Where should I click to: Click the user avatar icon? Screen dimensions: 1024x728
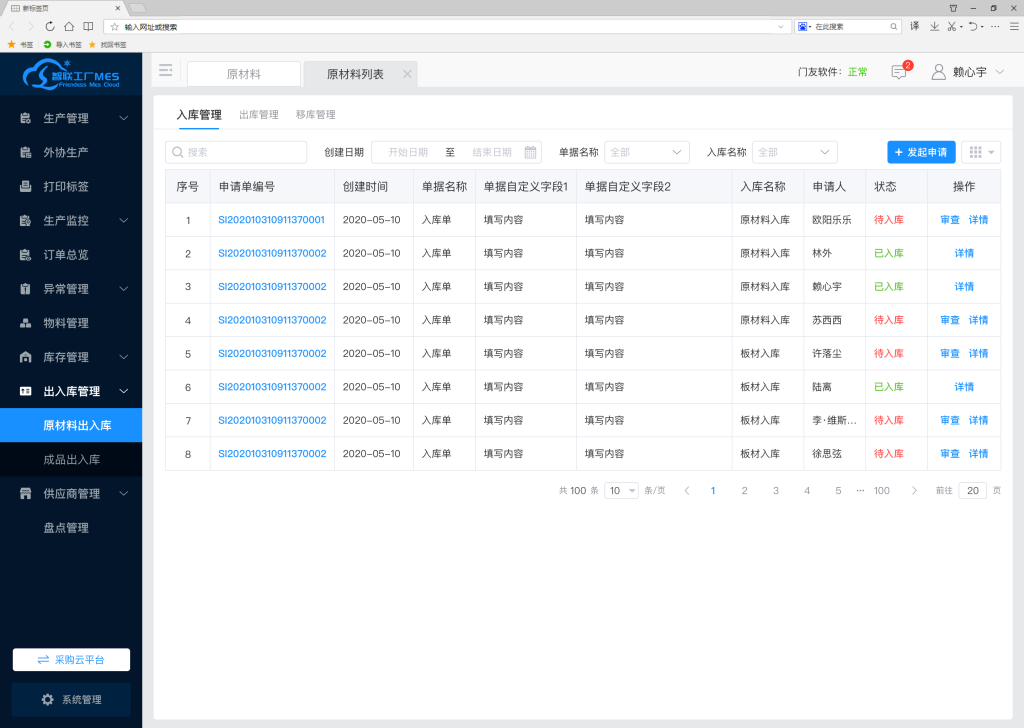coord(938,72)
